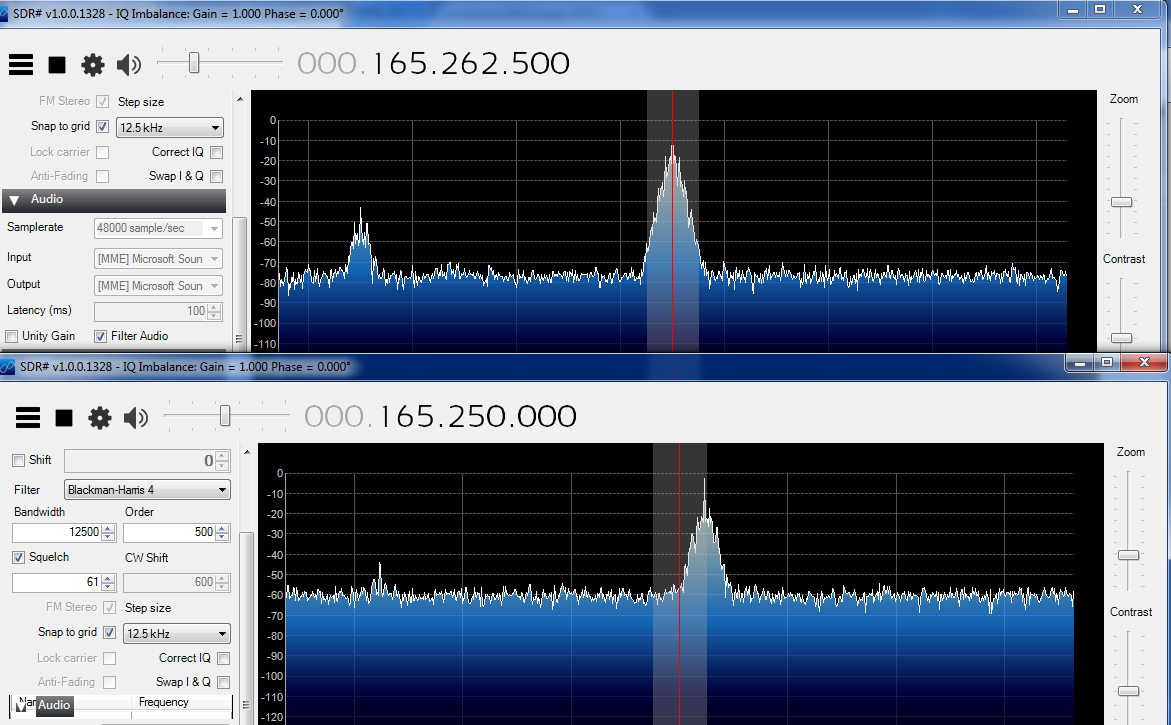Image resolution: width=1171 pixels, height=725 pixels.
Task: Enable Lock carrier in top window
Action: click(x=102, y=152)
